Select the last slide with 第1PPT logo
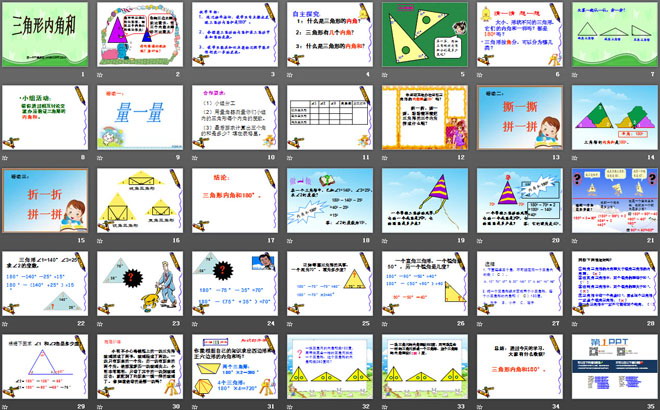Screen dimensions: 660x410 612,366
